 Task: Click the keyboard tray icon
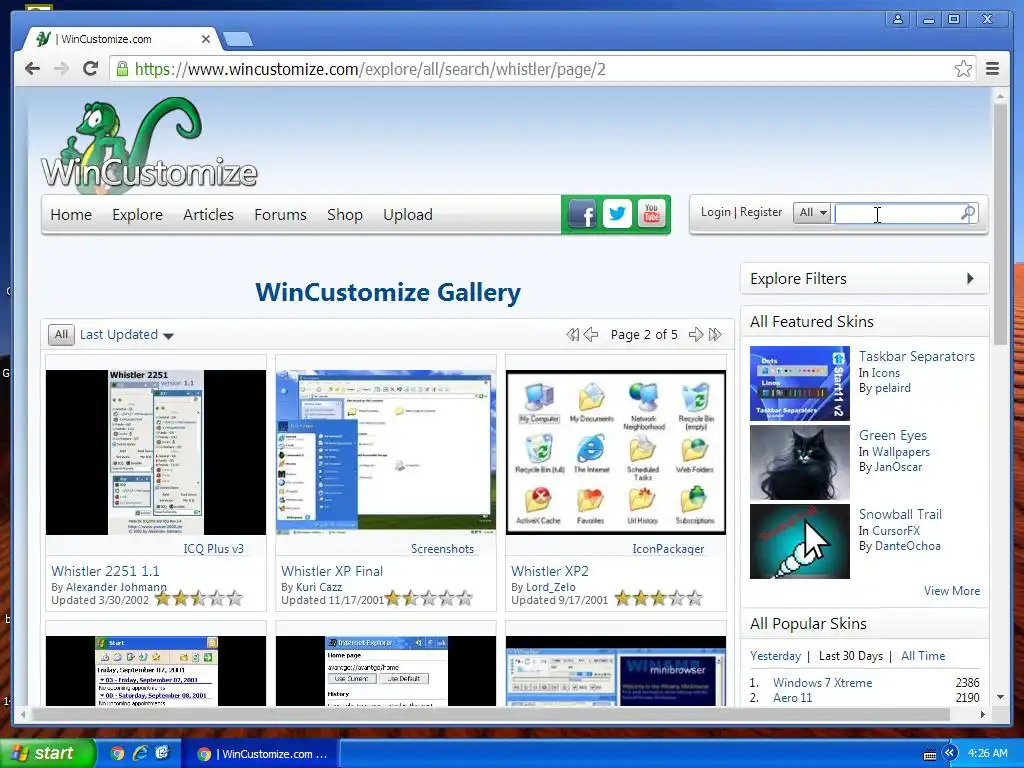point(929,755)
